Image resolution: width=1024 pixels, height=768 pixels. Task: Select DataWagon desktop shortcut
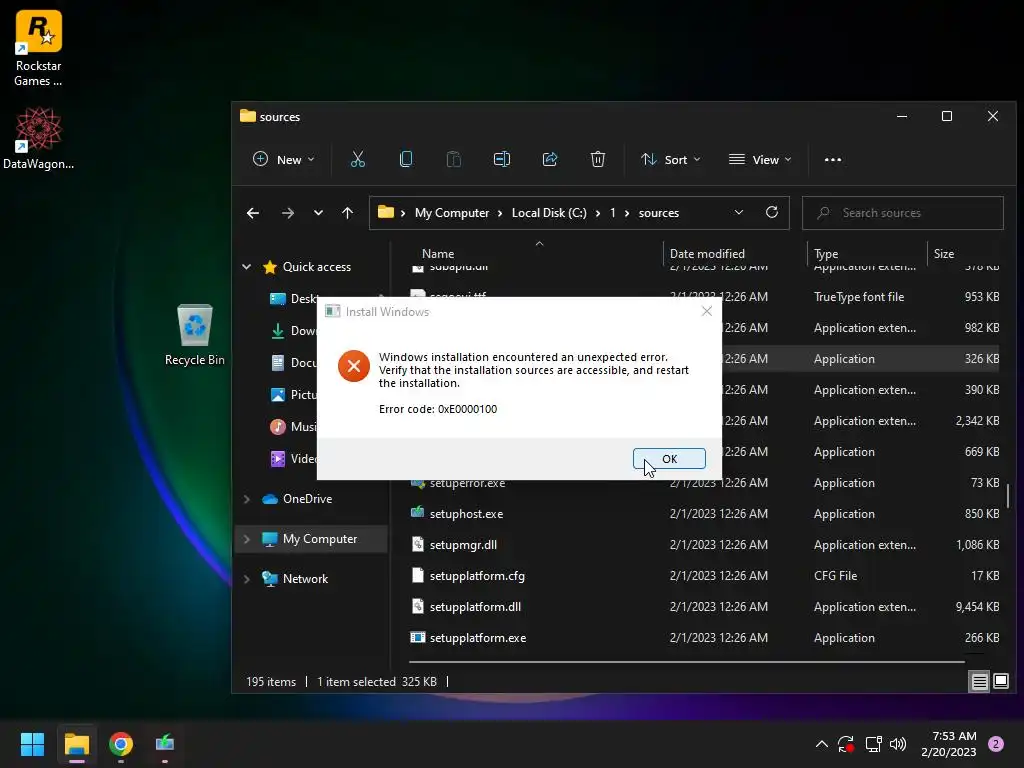point(39,138)
